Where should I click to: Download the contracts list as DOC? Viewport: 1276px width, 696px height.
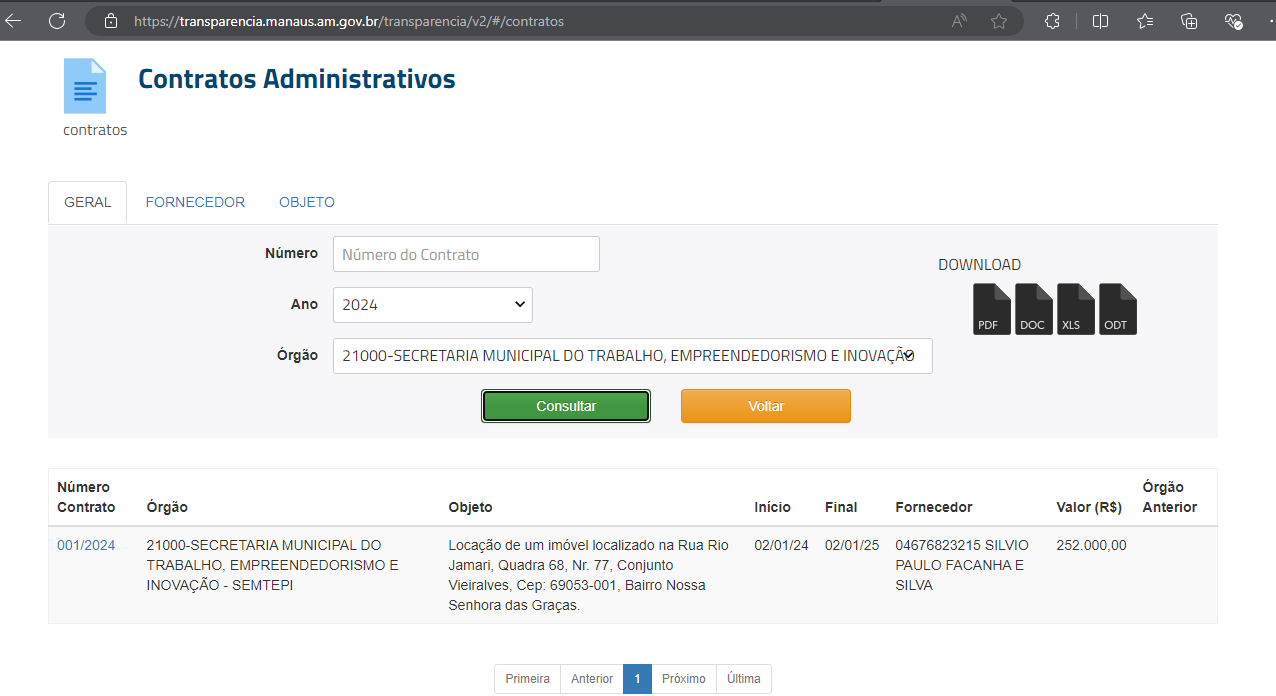[x=1033, y=309]
